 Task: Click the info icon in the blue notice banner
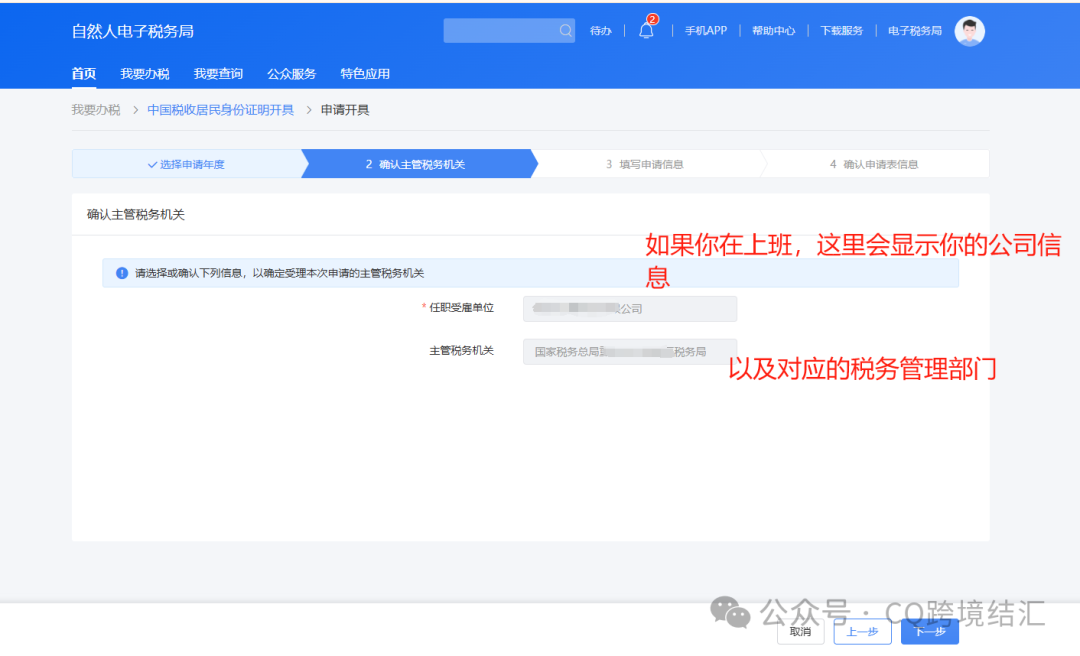[121, 272]
